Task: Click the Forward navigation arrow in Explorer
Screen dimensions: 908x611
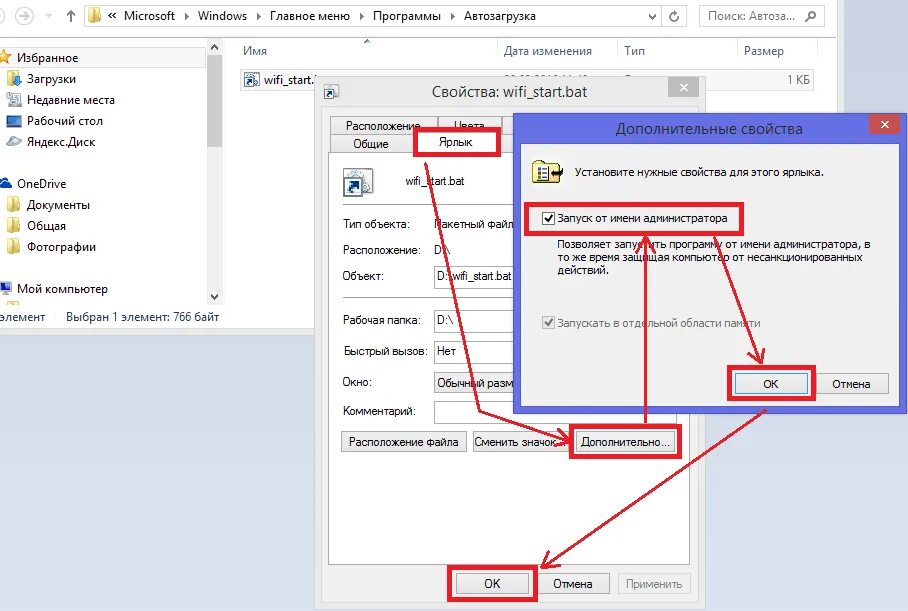Action: coord(24,16)
